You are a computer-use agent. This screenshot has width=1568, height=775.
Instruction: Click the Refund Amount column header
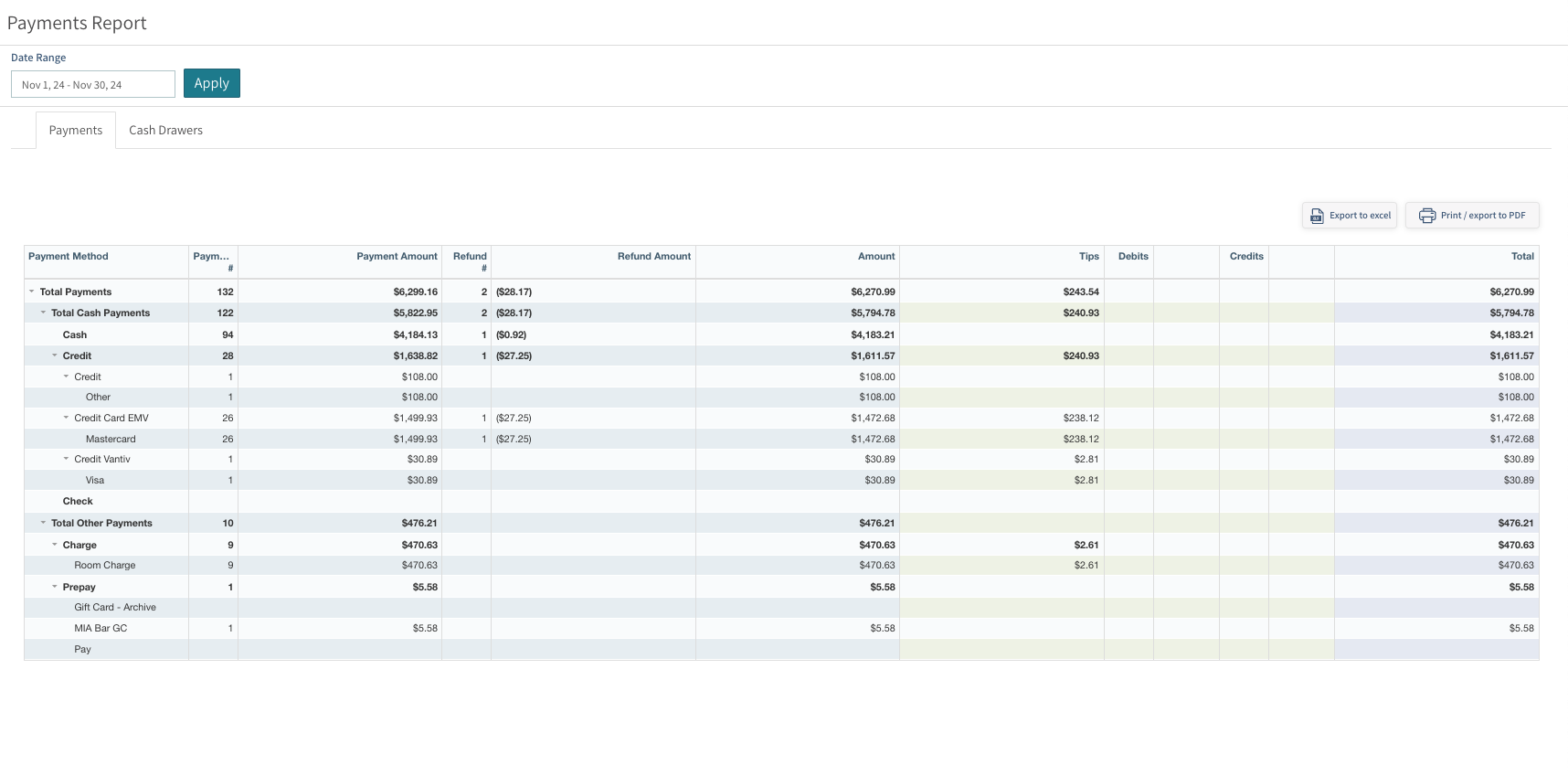653,257
